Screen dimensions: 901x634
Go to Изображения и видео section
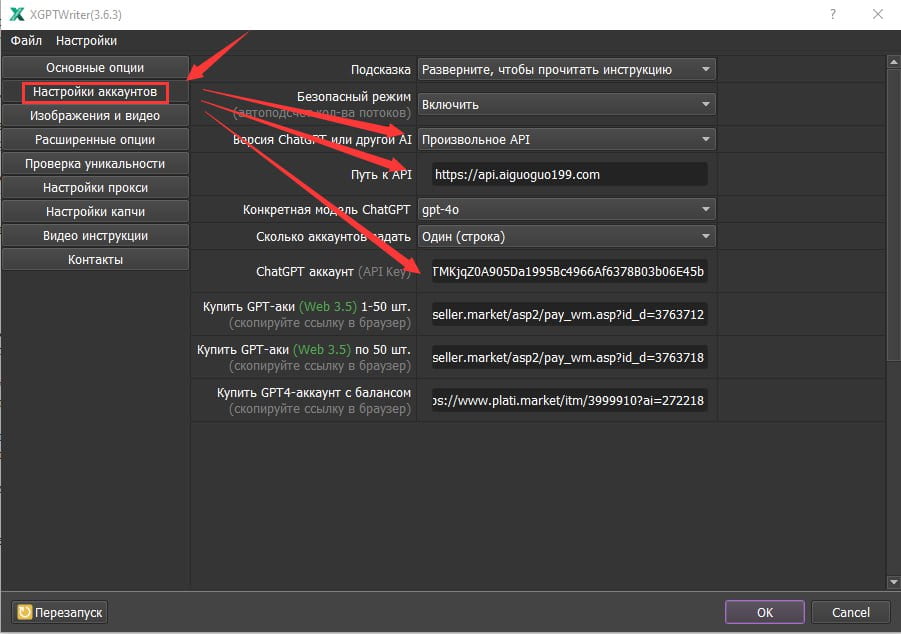click(x=95, y=116)
